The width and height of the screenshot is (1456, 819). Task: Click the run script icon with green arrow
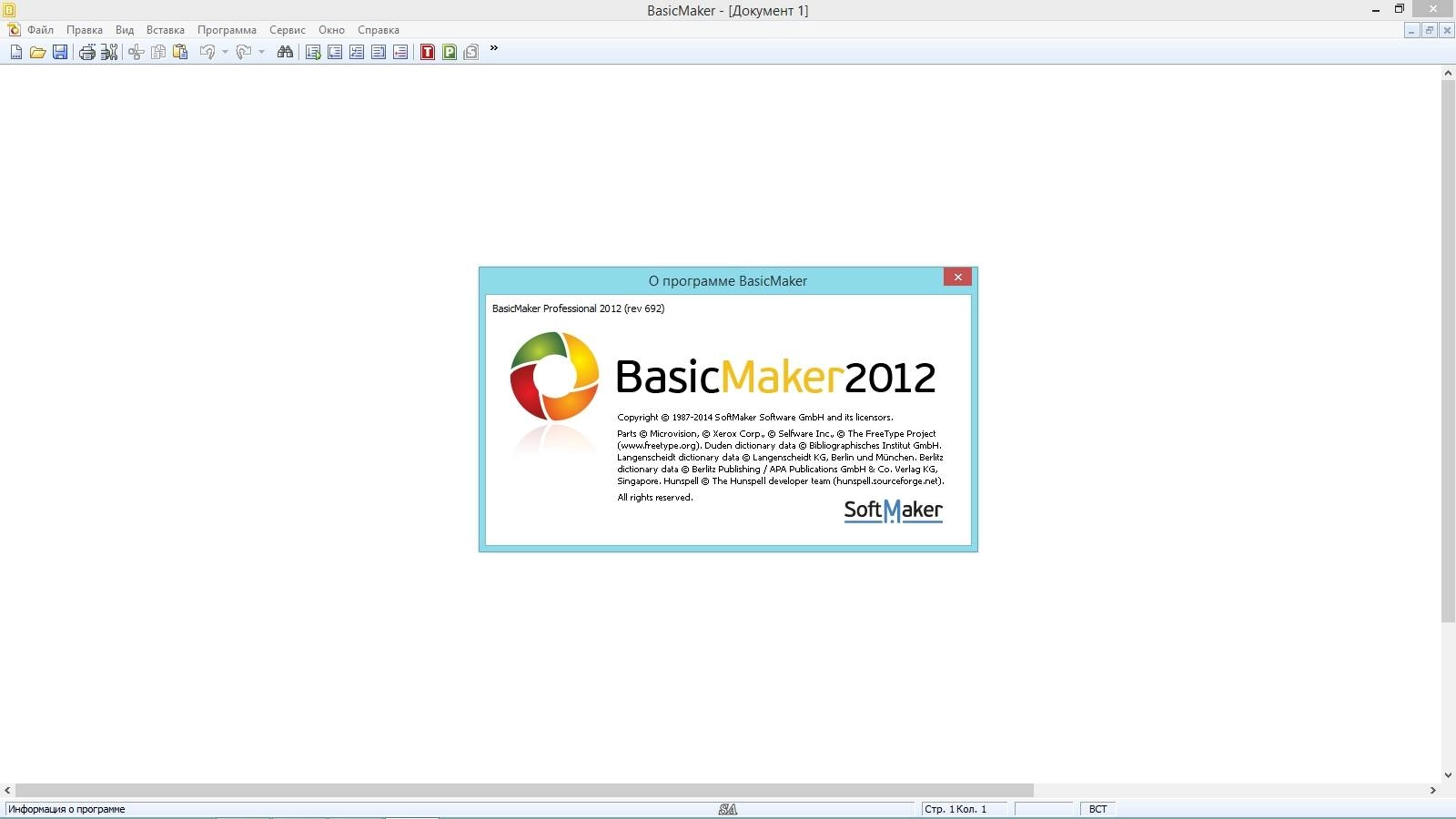pos(313,52)
